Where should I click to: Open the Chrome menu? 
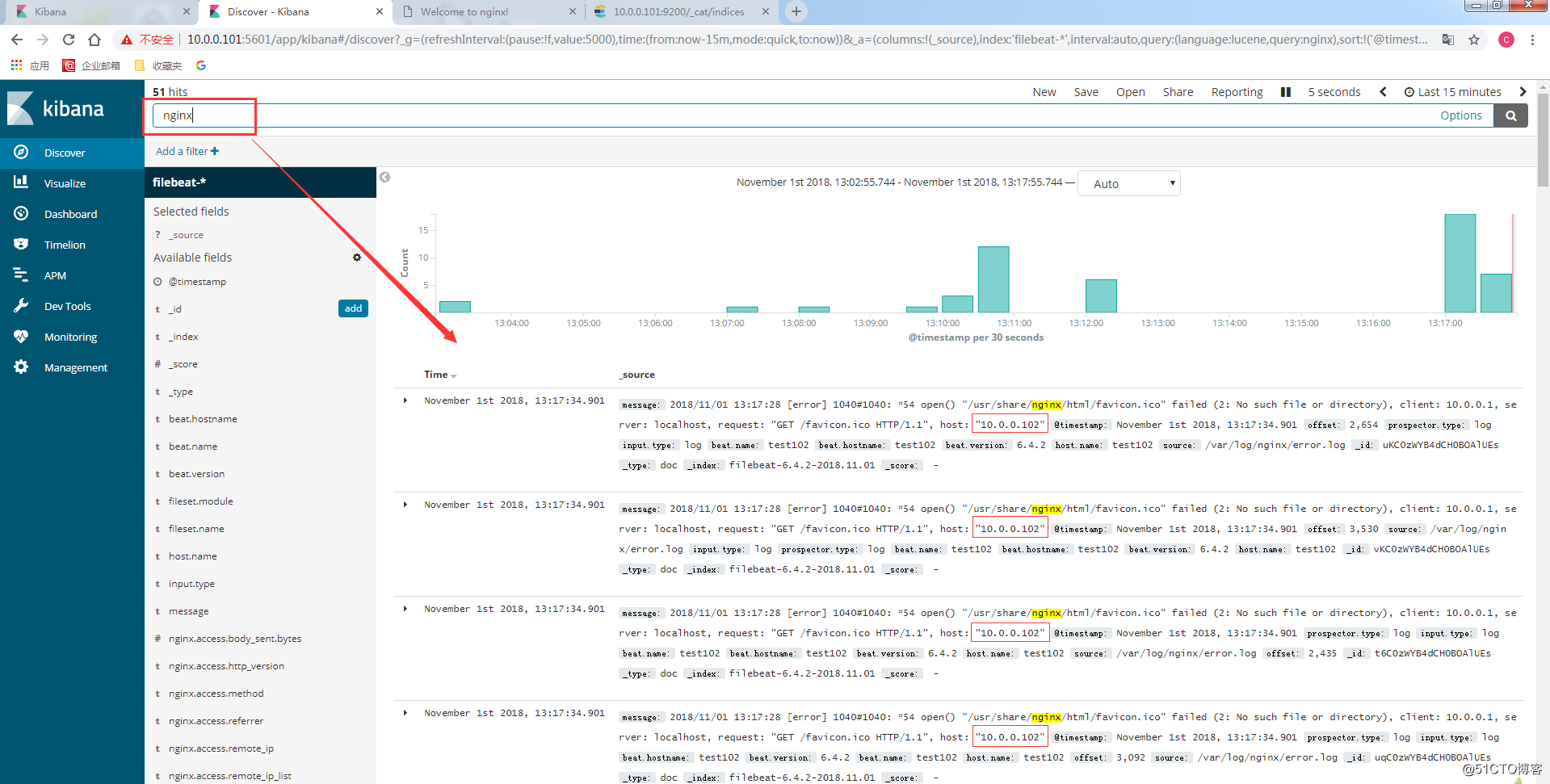1532,40
